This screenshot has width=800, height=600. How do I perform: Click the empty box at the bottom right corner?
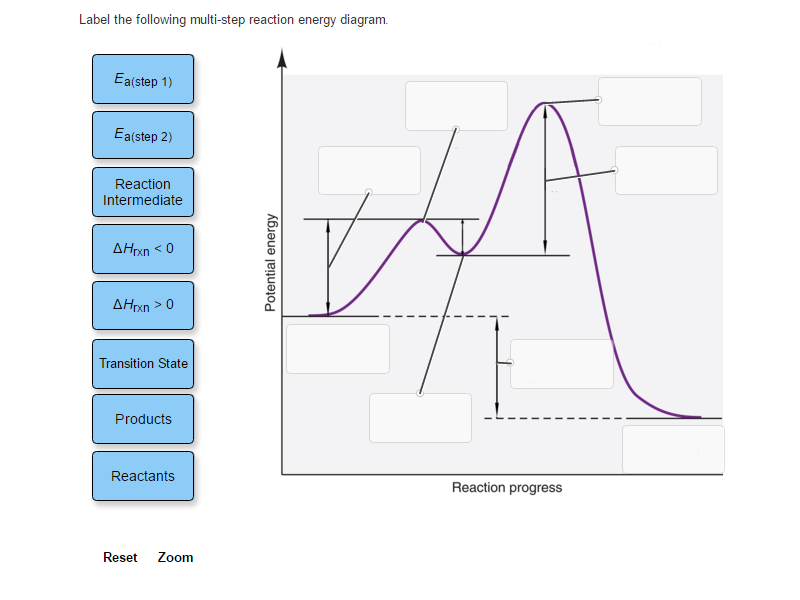click(673, 449)
